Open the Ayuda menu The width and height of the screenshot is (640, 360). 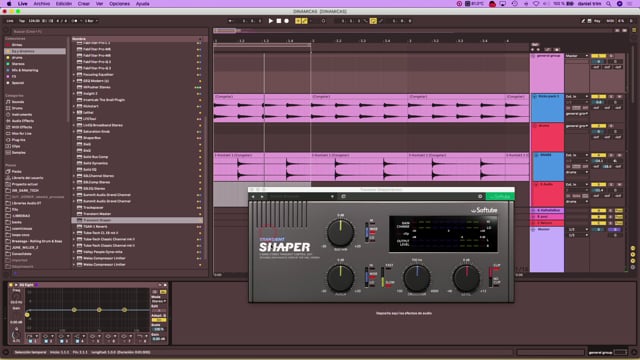pos(142,4)
